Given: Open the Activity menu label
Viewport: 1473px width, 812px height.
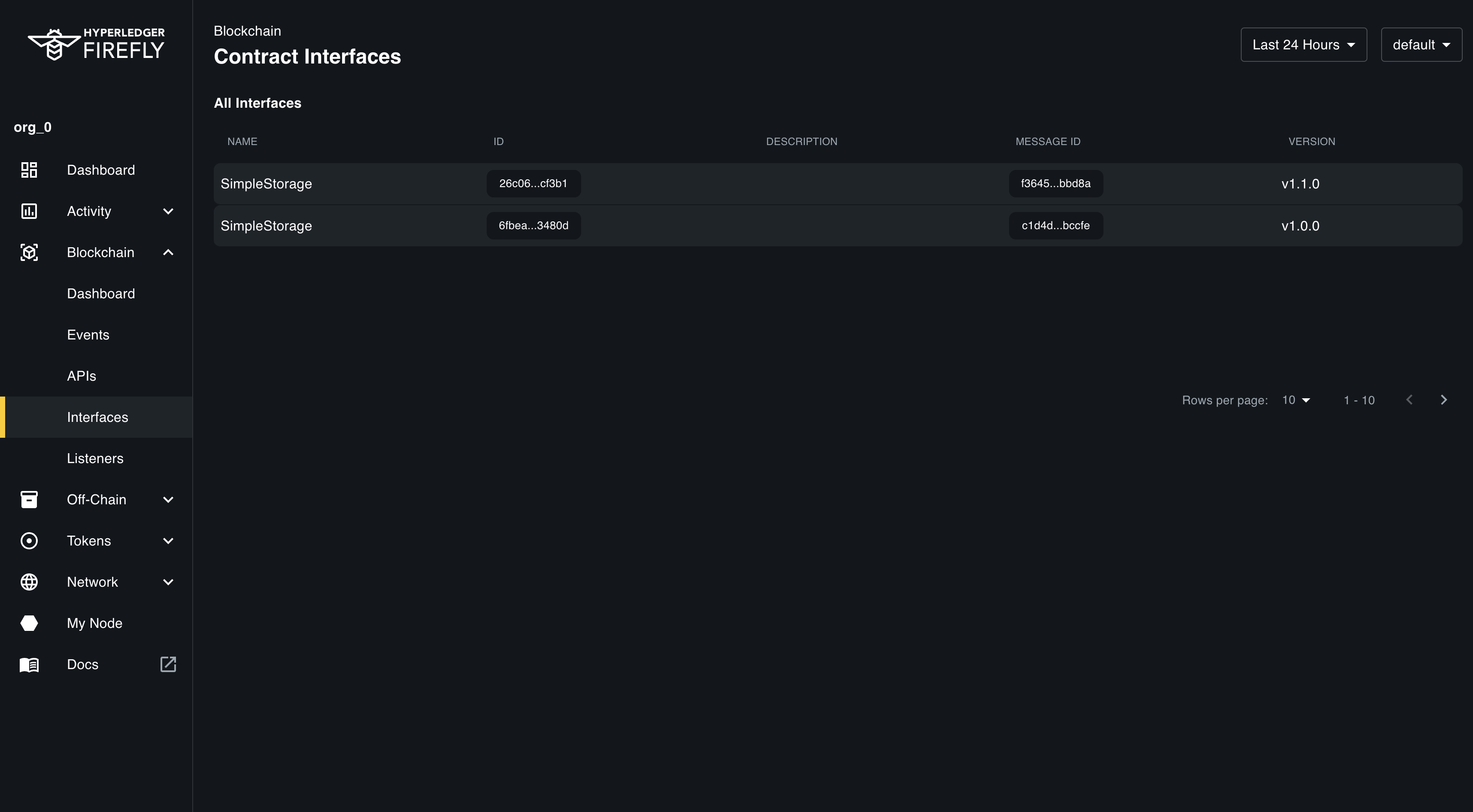Looking at the screenshot, I should [89, 211].
